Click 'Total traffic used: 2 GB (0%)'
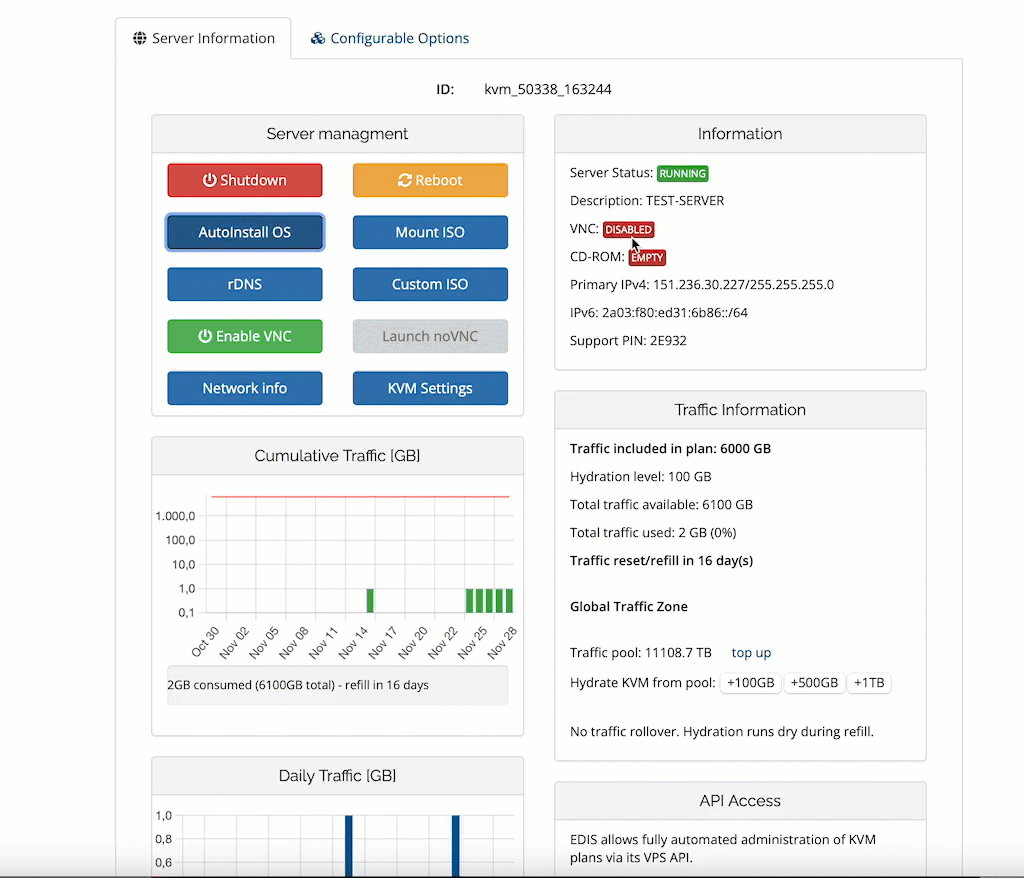 coord(653,533)
